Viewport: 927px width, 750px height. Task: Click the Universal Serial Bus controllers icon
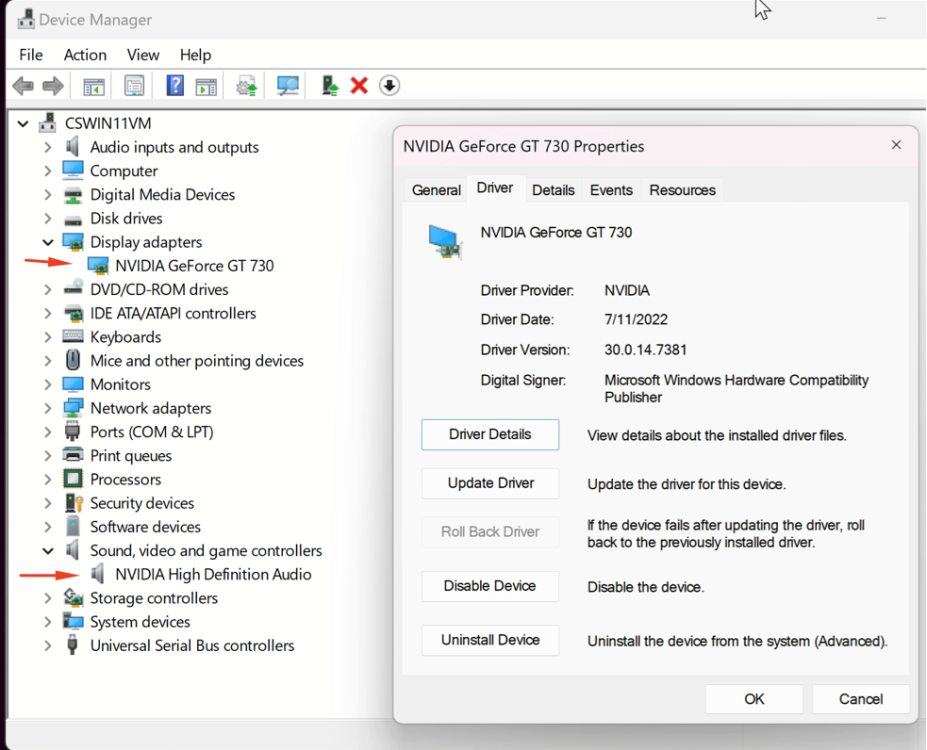click(x=72, y=645)
